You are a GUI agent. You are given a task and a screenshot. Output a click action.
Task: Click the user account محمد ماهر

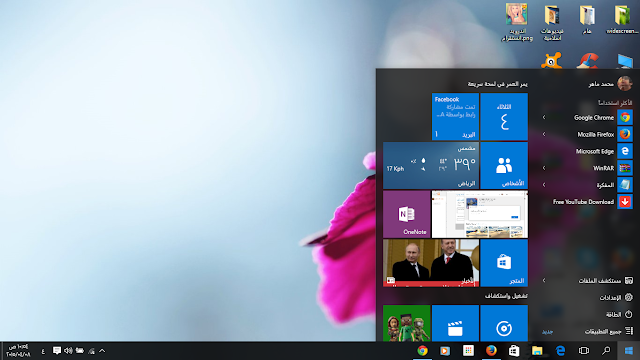pyautogui.click(x=611, y=84)
